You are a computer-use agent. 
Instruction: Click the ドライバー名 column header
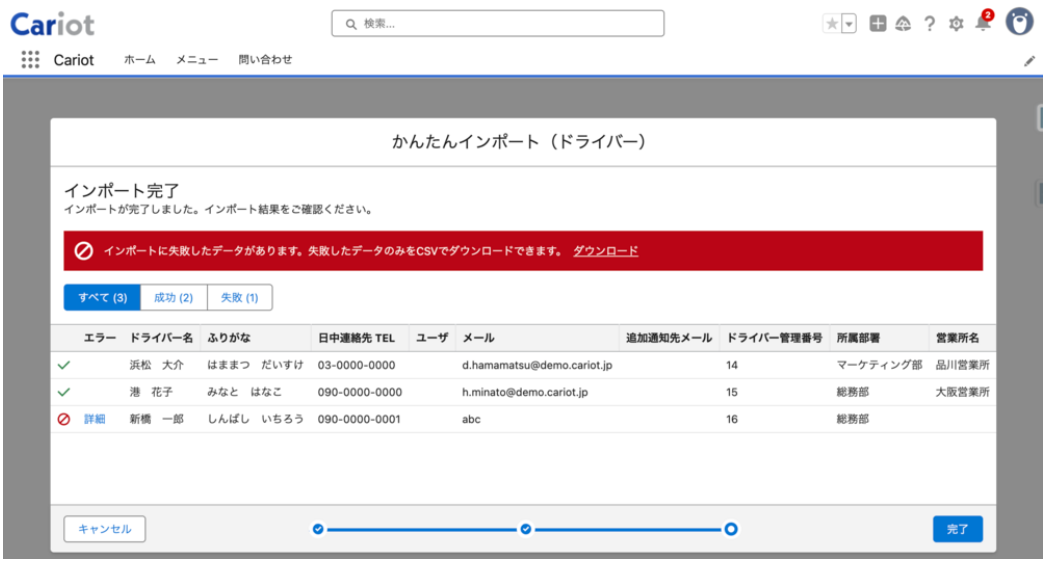click(x=161, y=338)
